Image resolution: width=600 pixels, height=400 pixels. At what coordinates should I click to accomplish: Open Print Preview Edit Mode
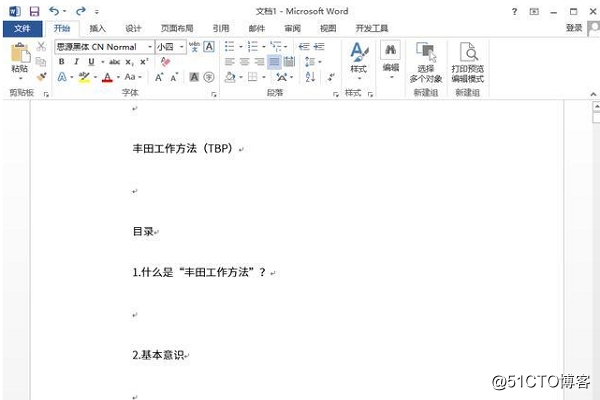click(x=468, y=62)
